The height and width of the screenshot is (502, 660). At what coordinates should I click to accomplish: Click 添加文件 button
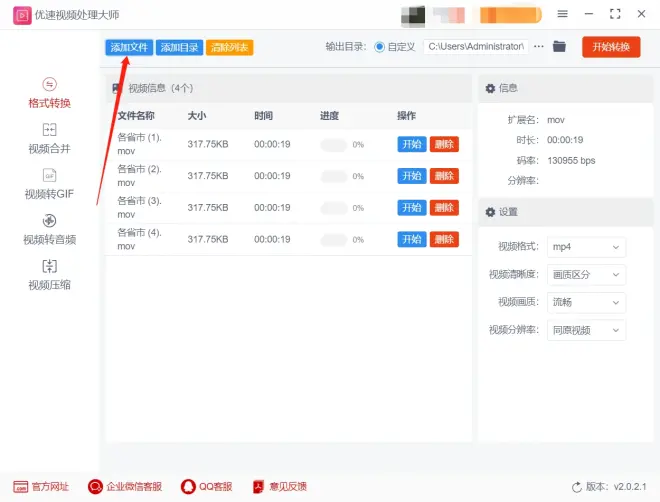click(129, 47)
